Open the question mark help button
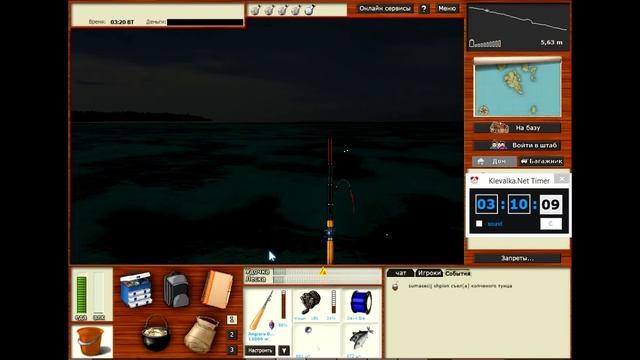This screenshot has height=360, width=640. click(x=424, y=8)
